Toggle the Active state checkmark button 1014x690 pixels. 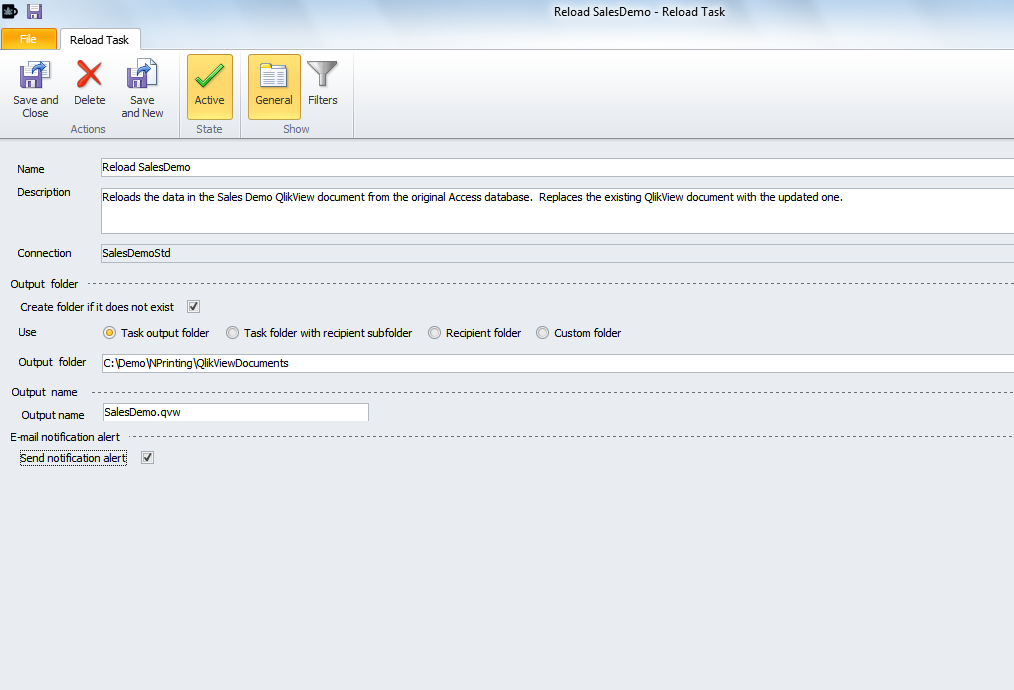point(210,87)
